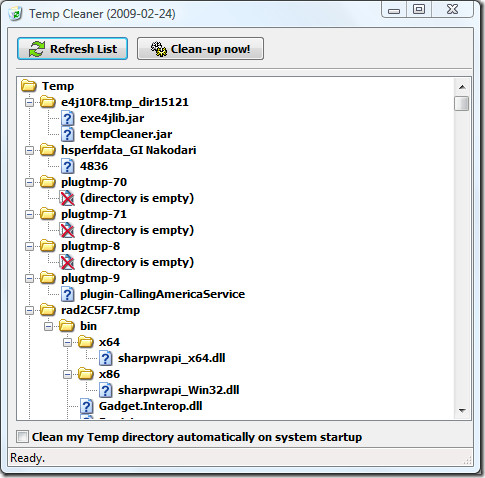Collapse the x64 folder expander
This screenshot has width=485, height=478.
coord(68,342)
